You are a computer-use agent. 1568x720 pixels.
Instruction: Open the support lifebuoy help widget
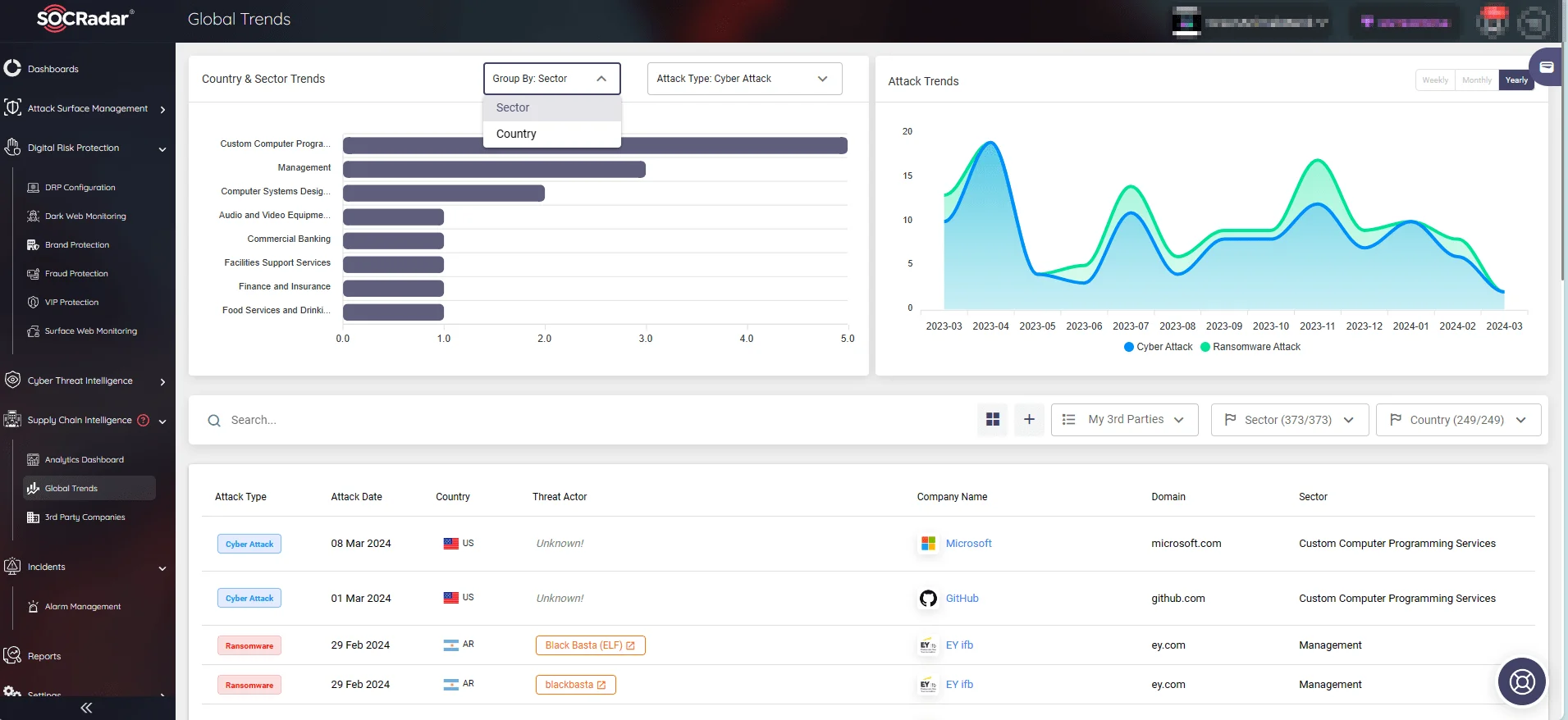1522,681
